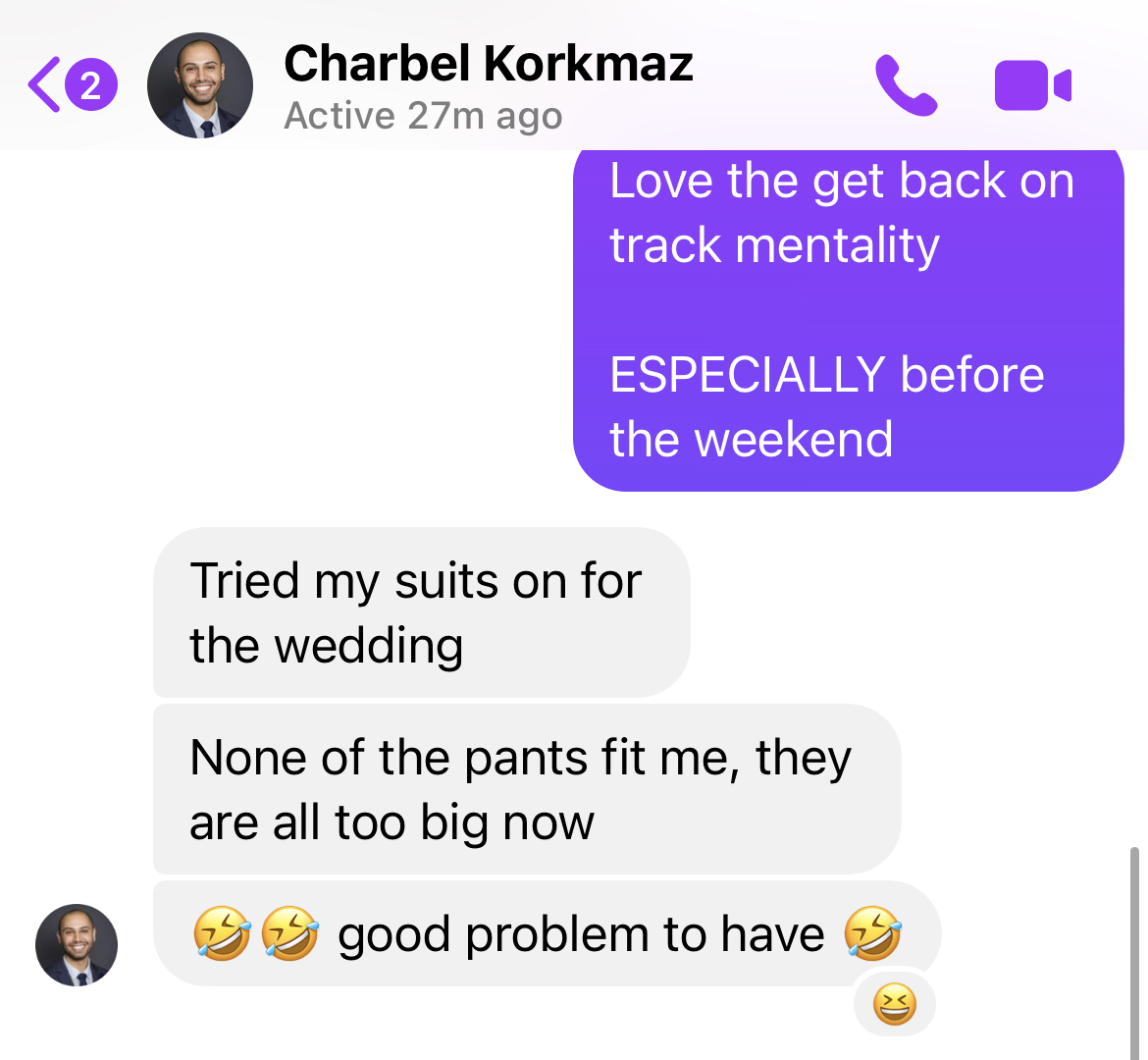
Task: Select the 'Tried my suits on' message
Action: click(x=422, y=612)
